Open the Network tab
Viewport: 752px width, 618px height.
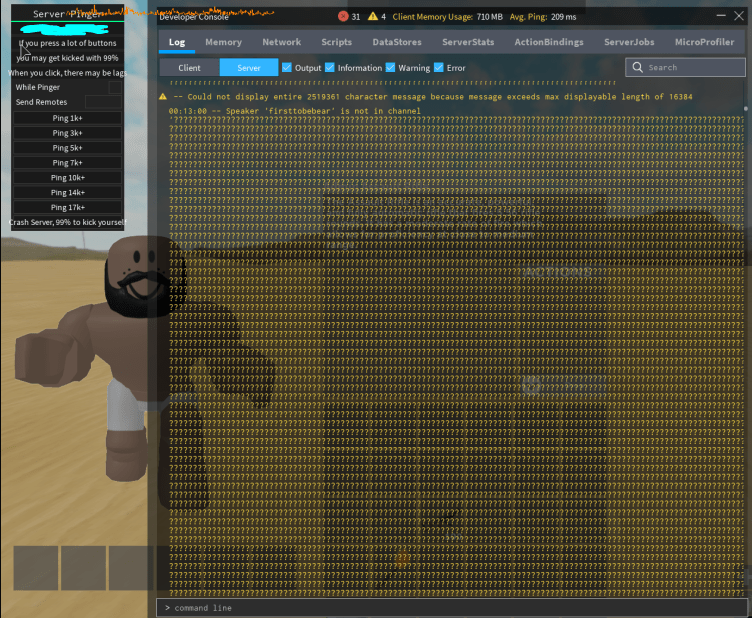click(x=282, y=42)
